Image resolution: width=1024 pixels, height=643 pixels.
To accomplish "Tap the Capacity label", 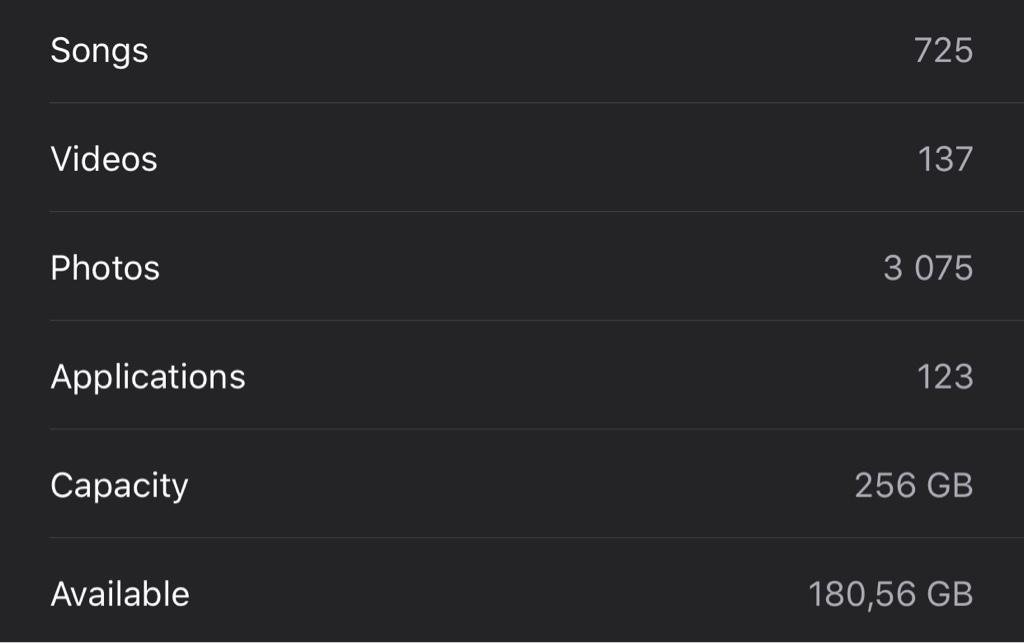I will tap(120, 486).
